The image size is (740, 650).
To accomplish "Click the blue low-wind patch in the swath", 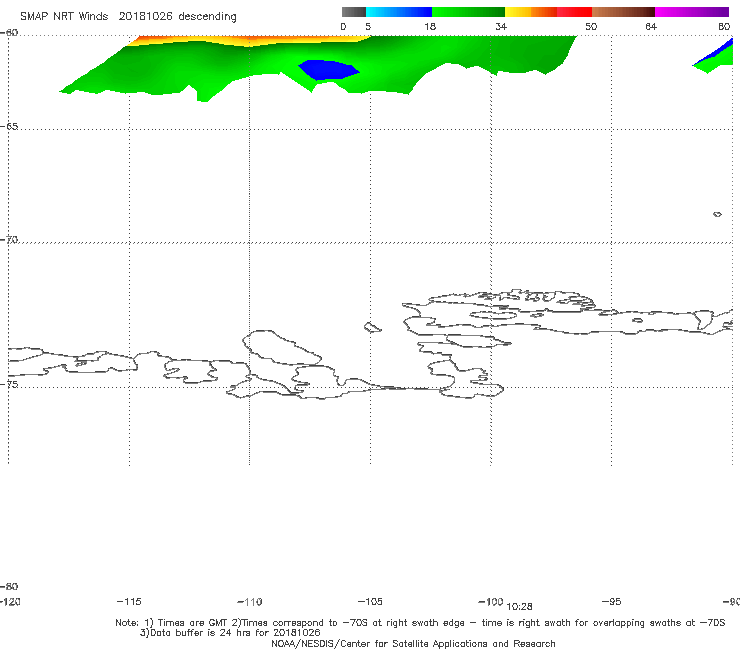I will click(x=329, y=70).
